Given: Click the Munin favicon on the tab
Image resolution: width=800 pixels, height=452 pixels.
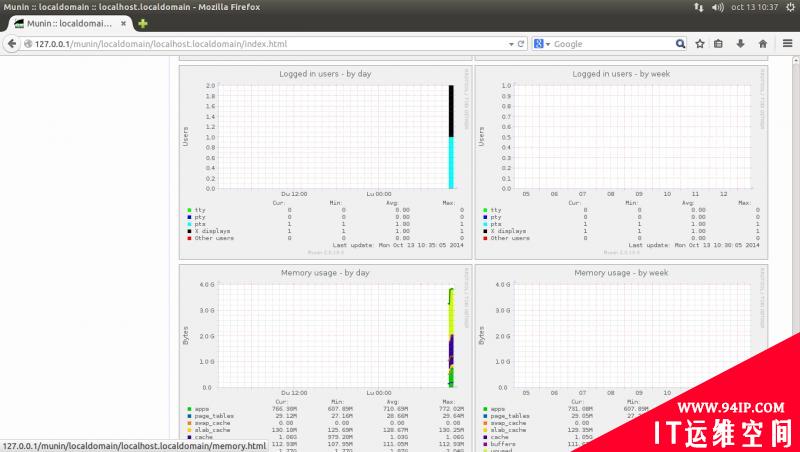Looking at the screenshot, I should [x=19, y=23].
